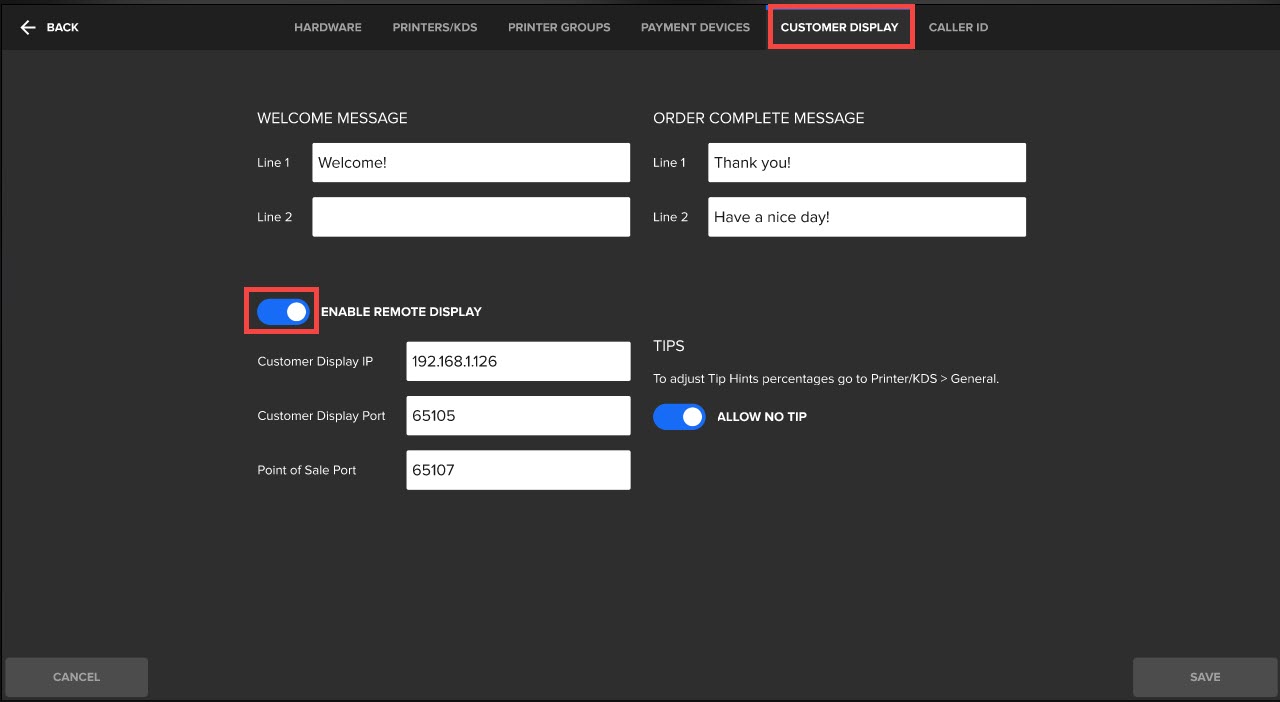Select the Customer Display Port field
Image resolution: width=1280 pixels, height=702 pixels.
518,416
